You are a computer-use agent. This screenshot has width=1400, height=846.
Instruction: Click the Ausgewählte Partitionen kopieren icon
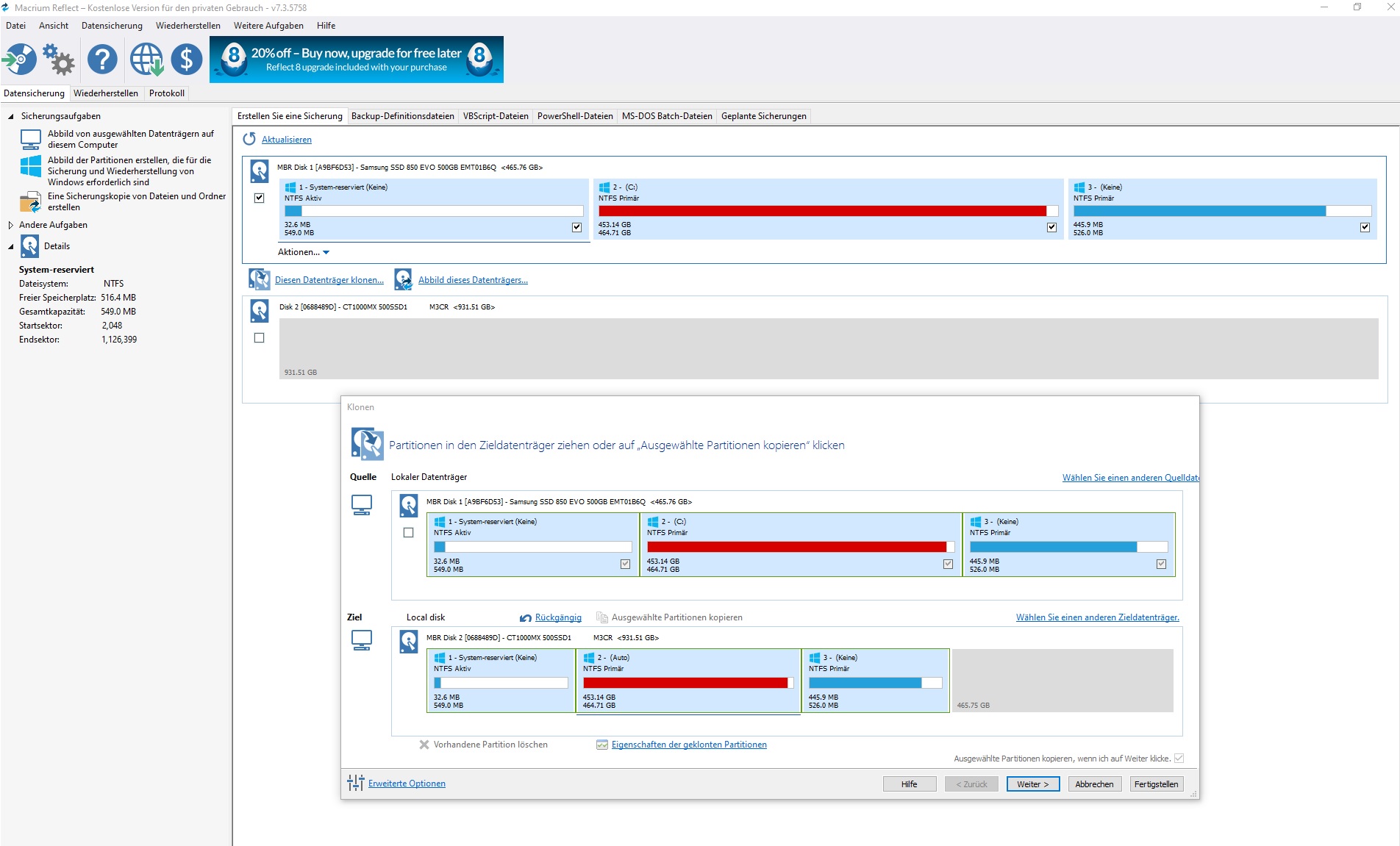pos(602,617)
